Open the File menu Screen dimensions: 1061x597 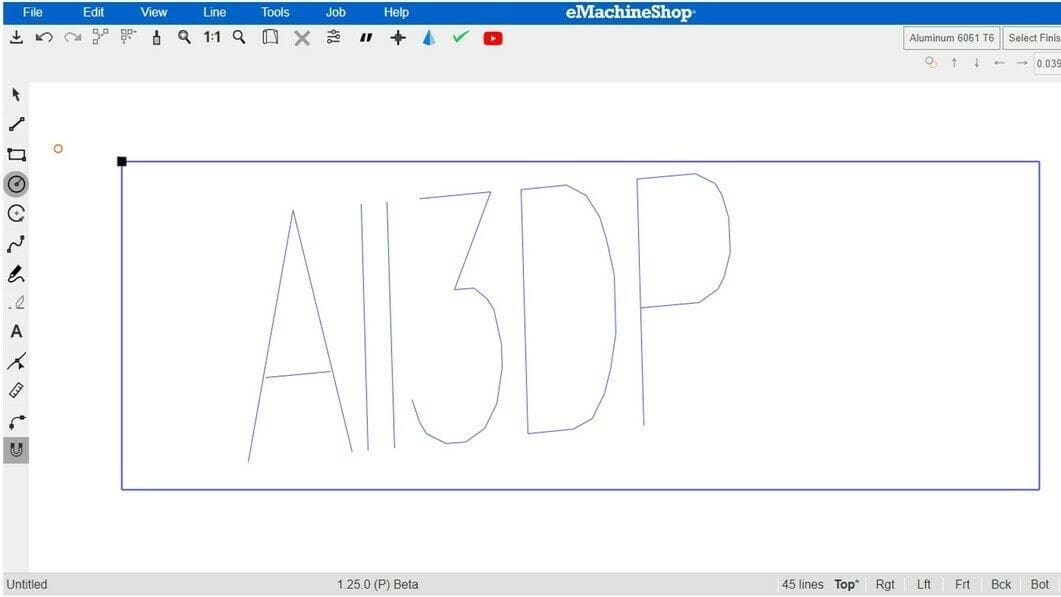click(32, 12)
